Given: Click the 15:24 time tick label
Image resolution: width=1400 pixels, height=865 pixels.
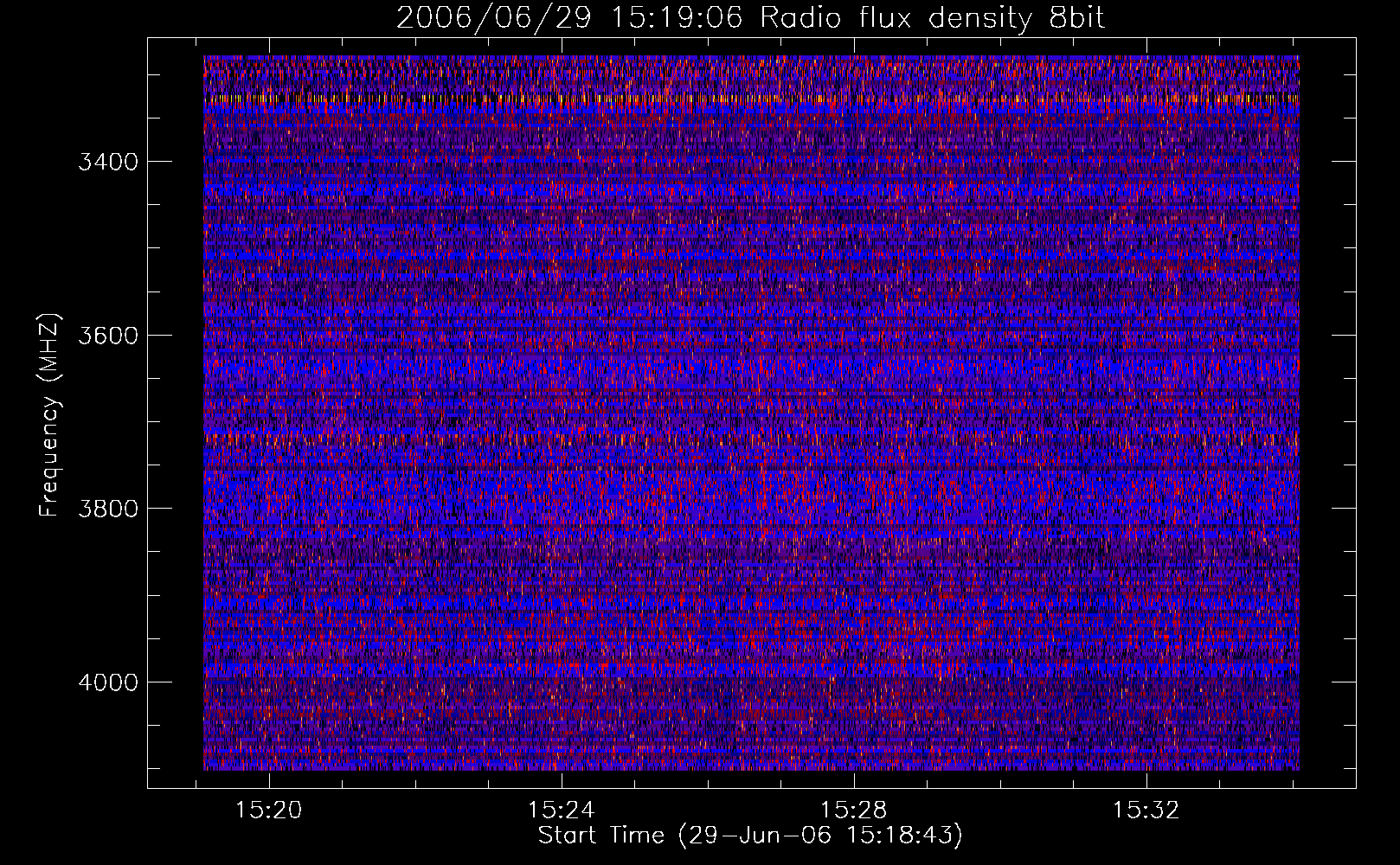Looking at the screenshot, I should click(x=562, y=811).
